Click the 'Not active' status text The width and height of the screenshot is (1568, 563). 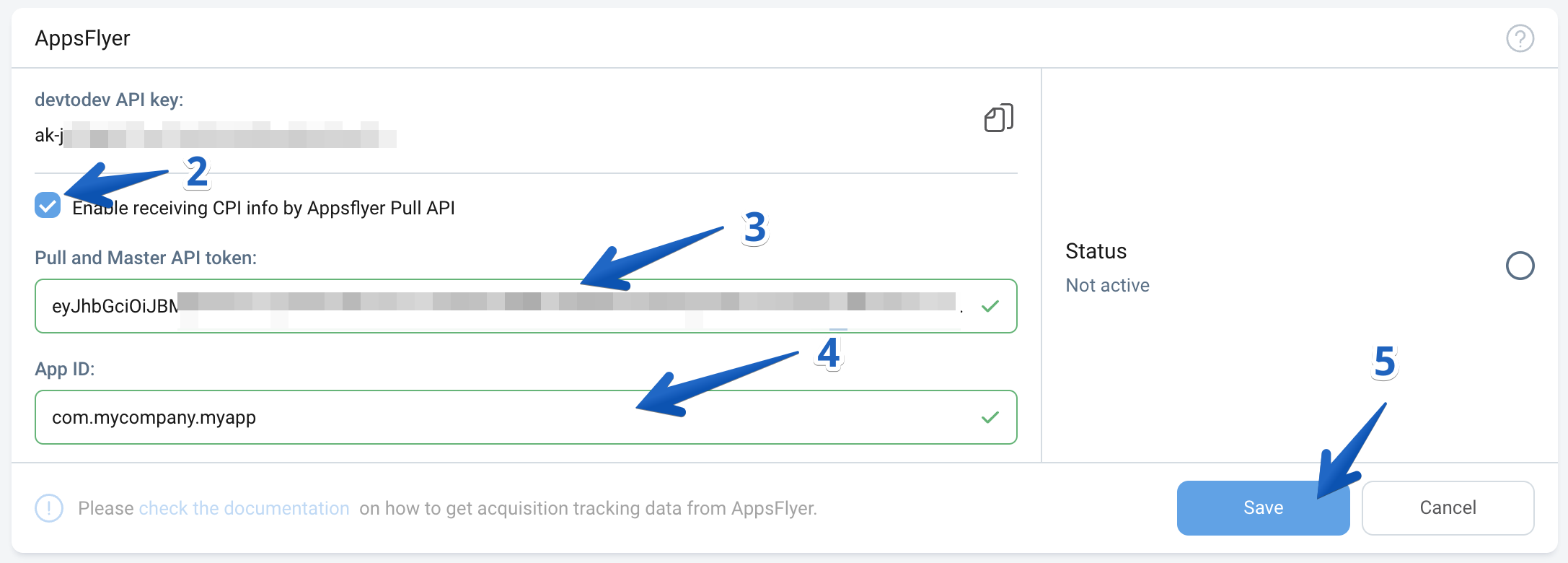(1107, 285)
